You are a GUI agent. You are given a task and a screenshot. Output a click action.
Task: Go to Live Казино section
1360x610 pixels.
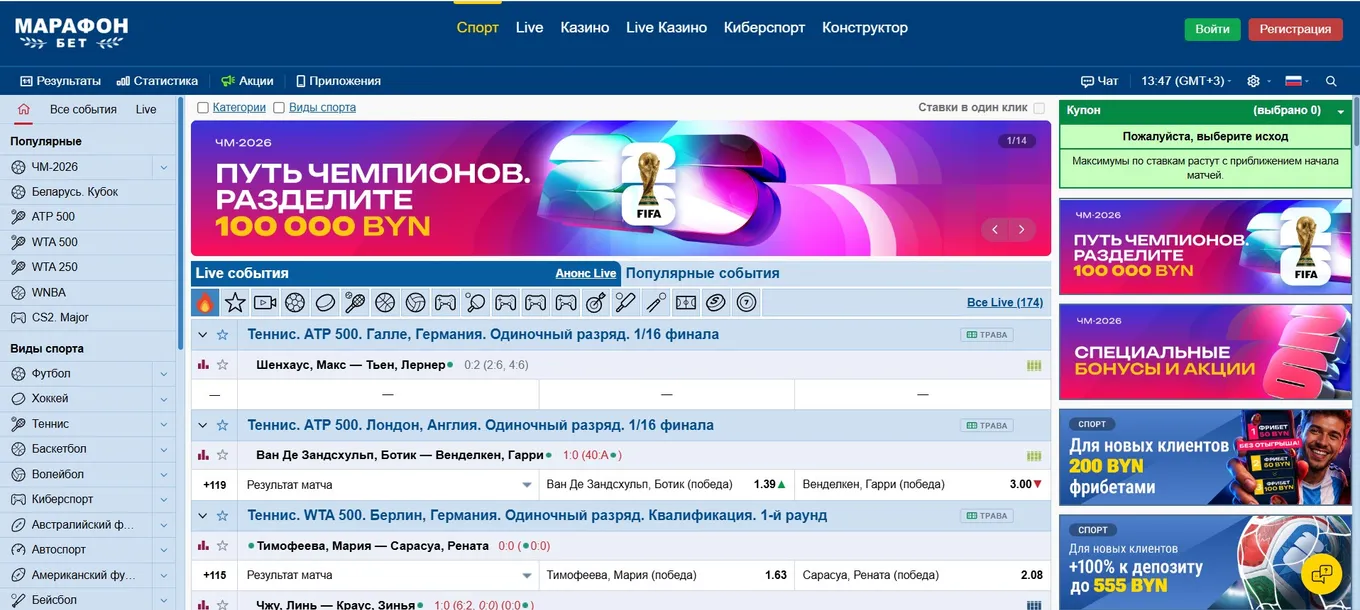pos(667,28)
